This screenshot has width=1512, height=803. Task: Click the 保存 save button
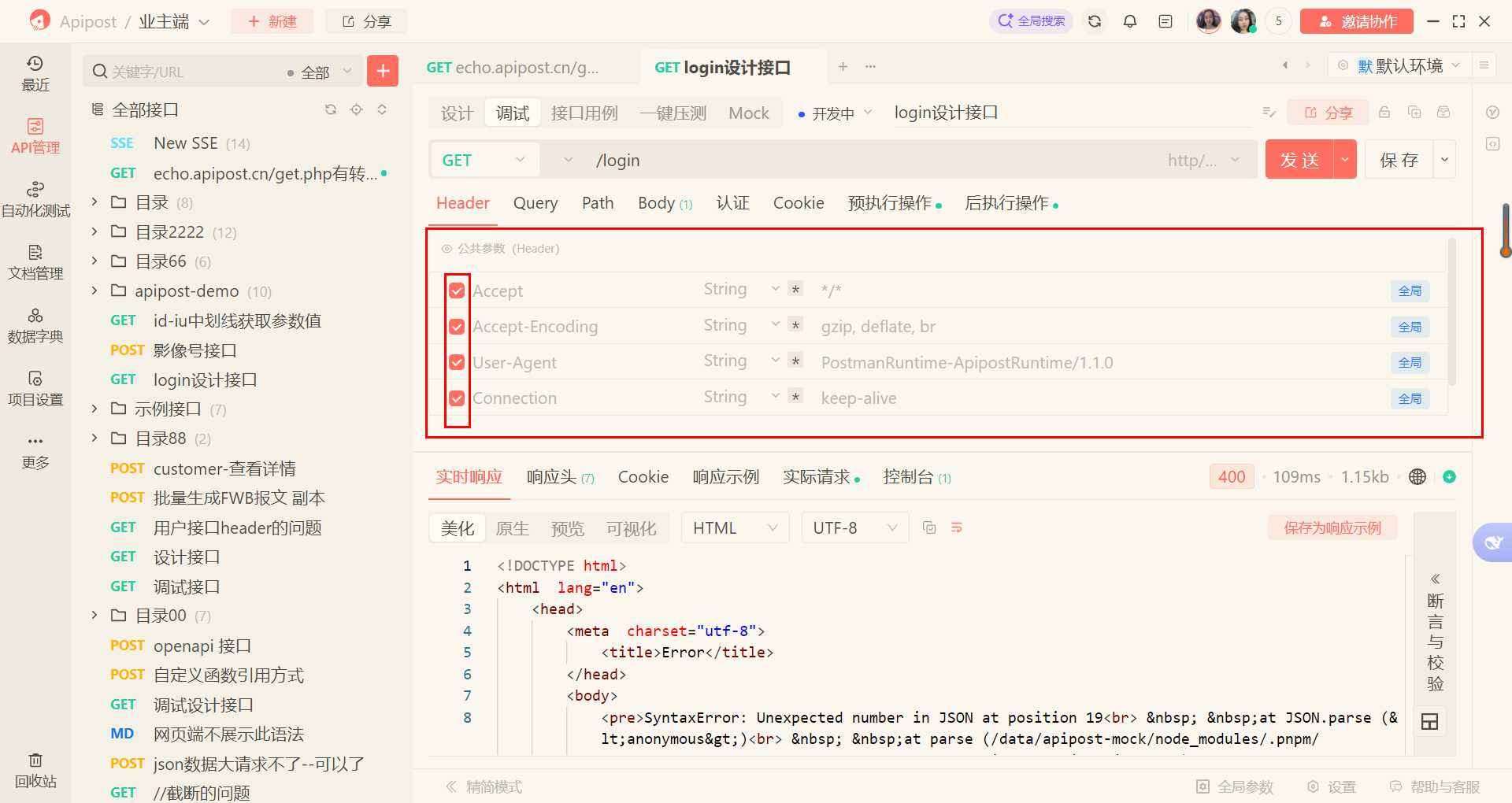point(1399,160)
